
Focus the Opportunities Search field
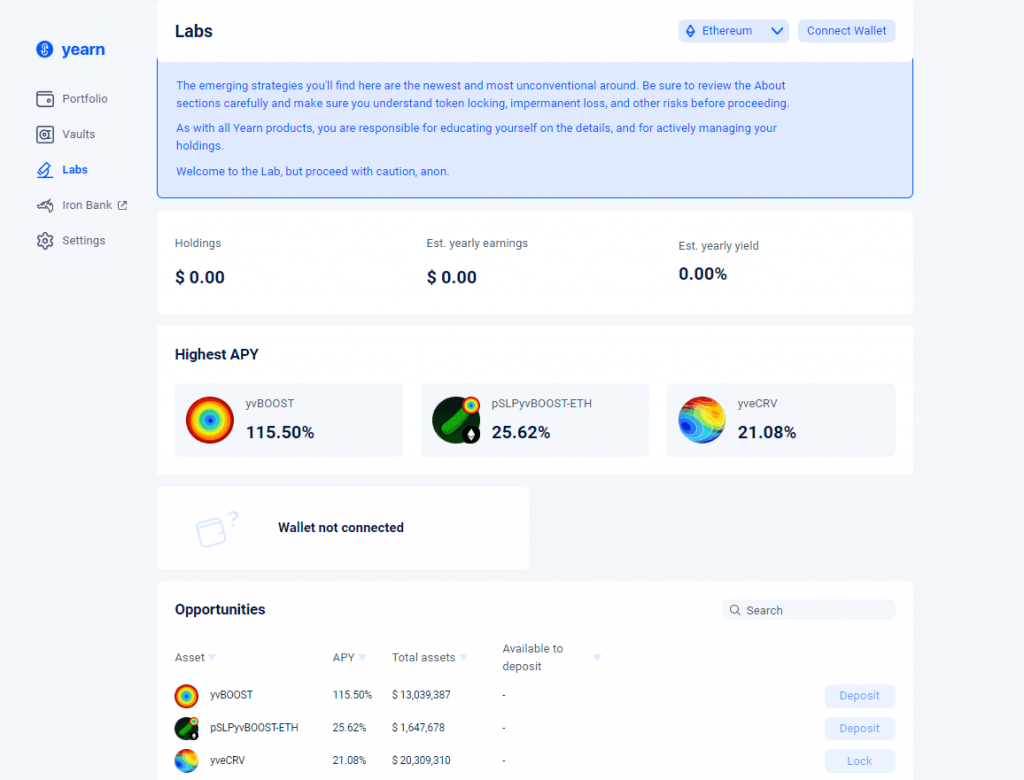(x=809, y=610)
